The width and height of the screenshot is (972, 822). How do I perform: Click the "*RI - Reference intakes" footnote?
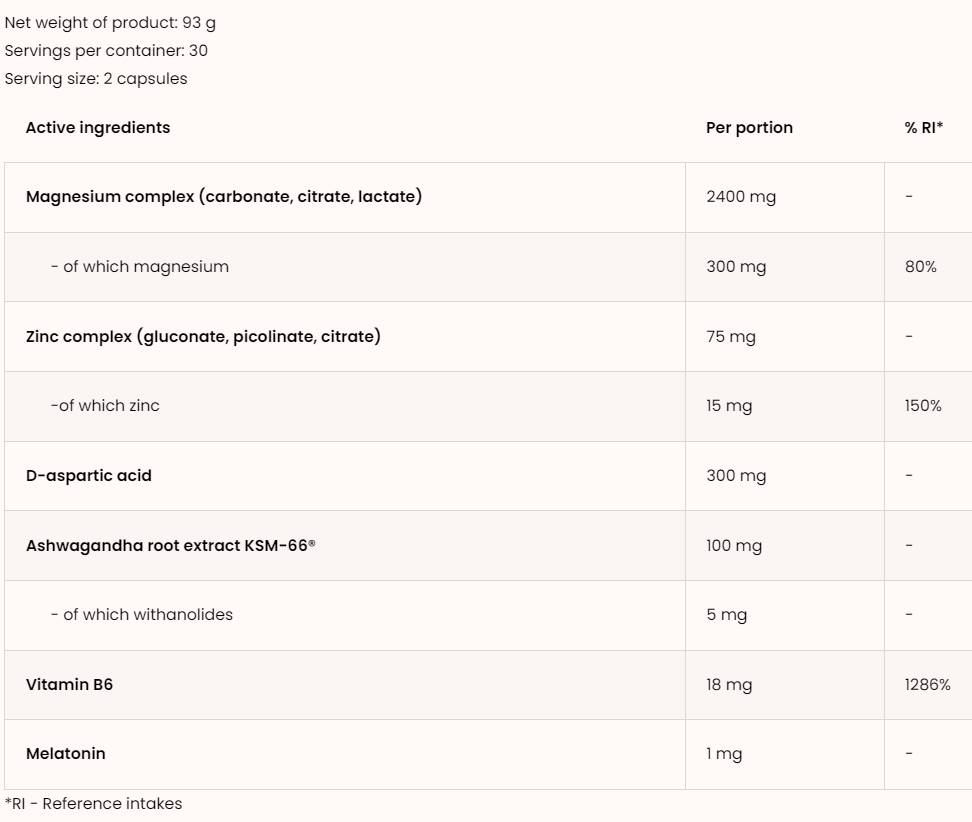pyautogui.click(x=93, y=803)
